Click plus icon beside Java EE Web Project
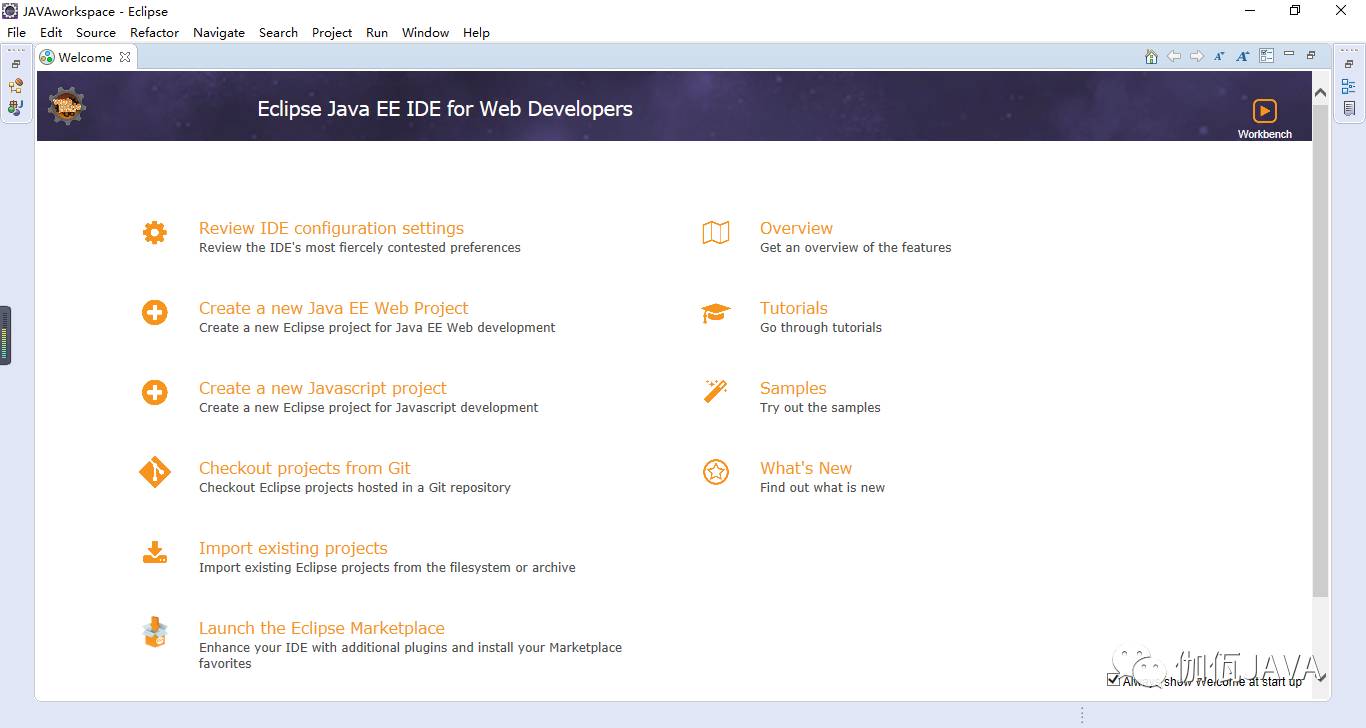 click(154, 313)
